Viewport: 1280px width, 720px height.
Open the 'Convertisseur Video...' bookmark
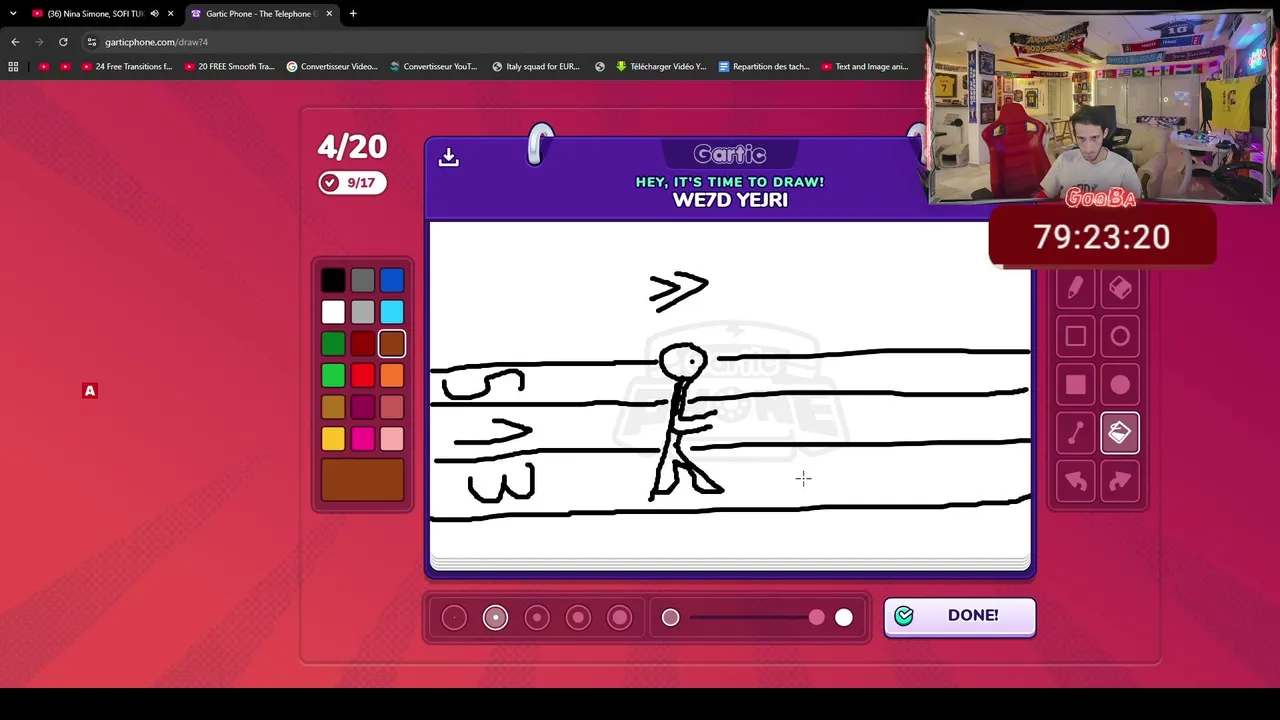coord(332,67)
